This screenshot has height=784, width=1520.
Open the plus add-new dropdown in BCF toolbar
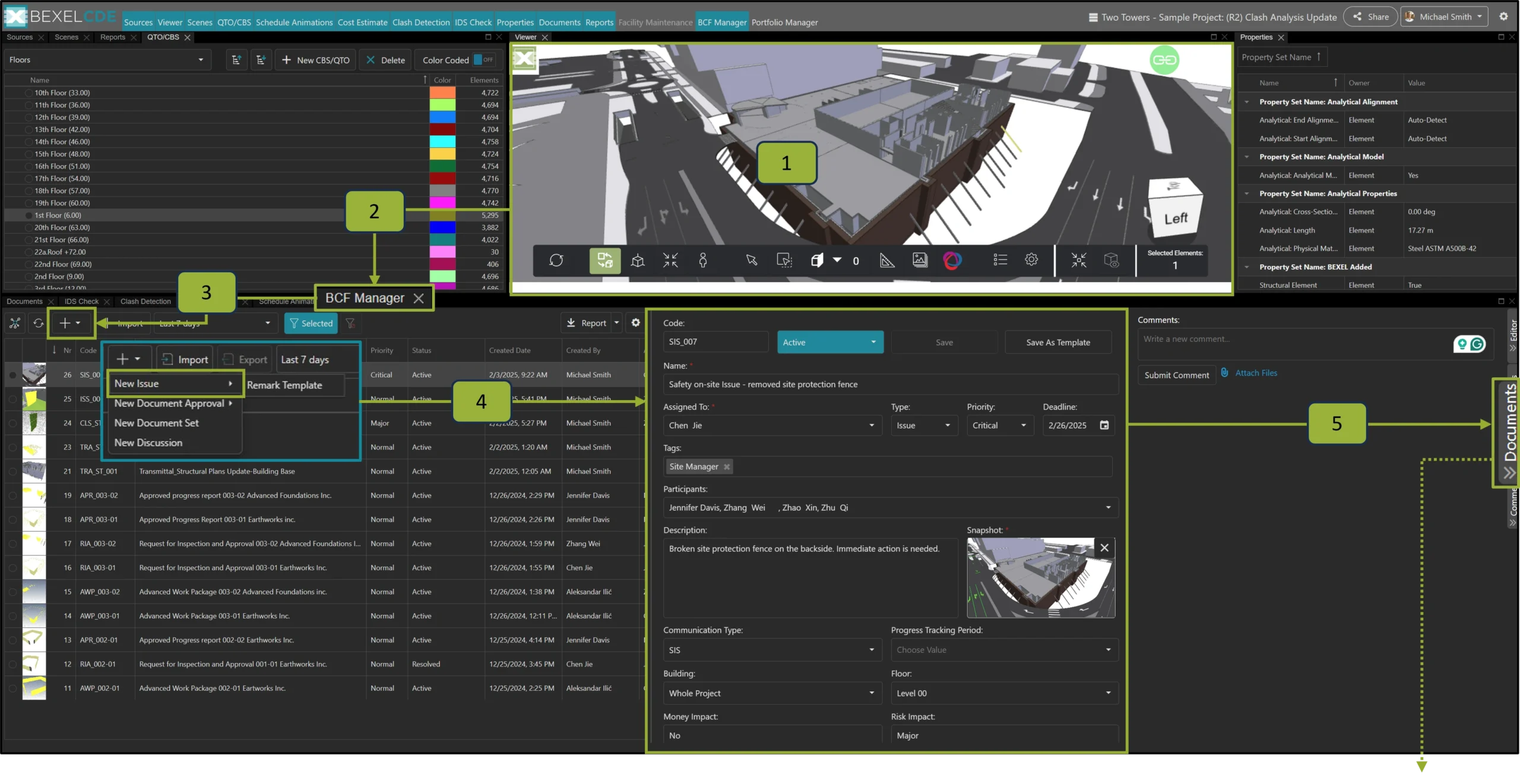70,323
